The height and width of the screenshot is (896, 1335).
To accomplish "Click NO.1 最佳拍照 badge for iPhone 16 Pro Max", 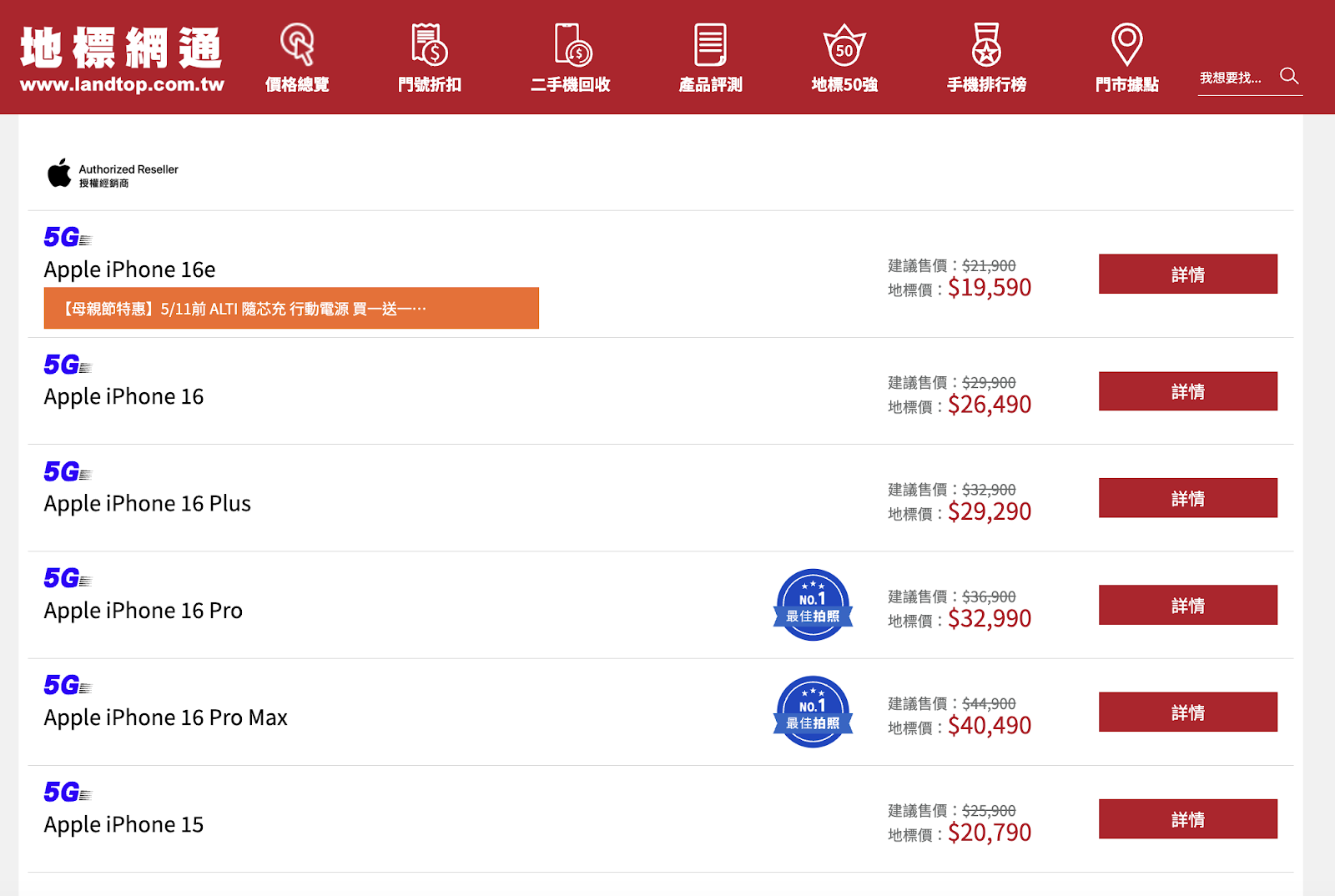I will 813,712.
